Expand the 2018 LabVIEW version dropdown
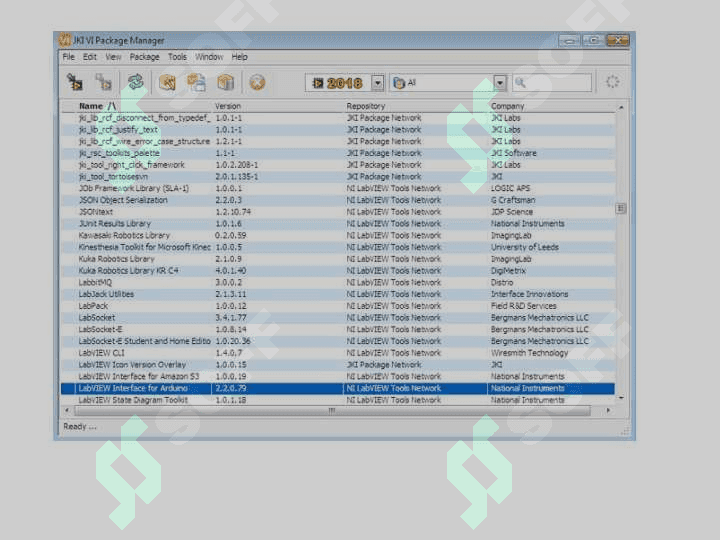This screenshot has width=720, height=540. (x=377, y=83)
